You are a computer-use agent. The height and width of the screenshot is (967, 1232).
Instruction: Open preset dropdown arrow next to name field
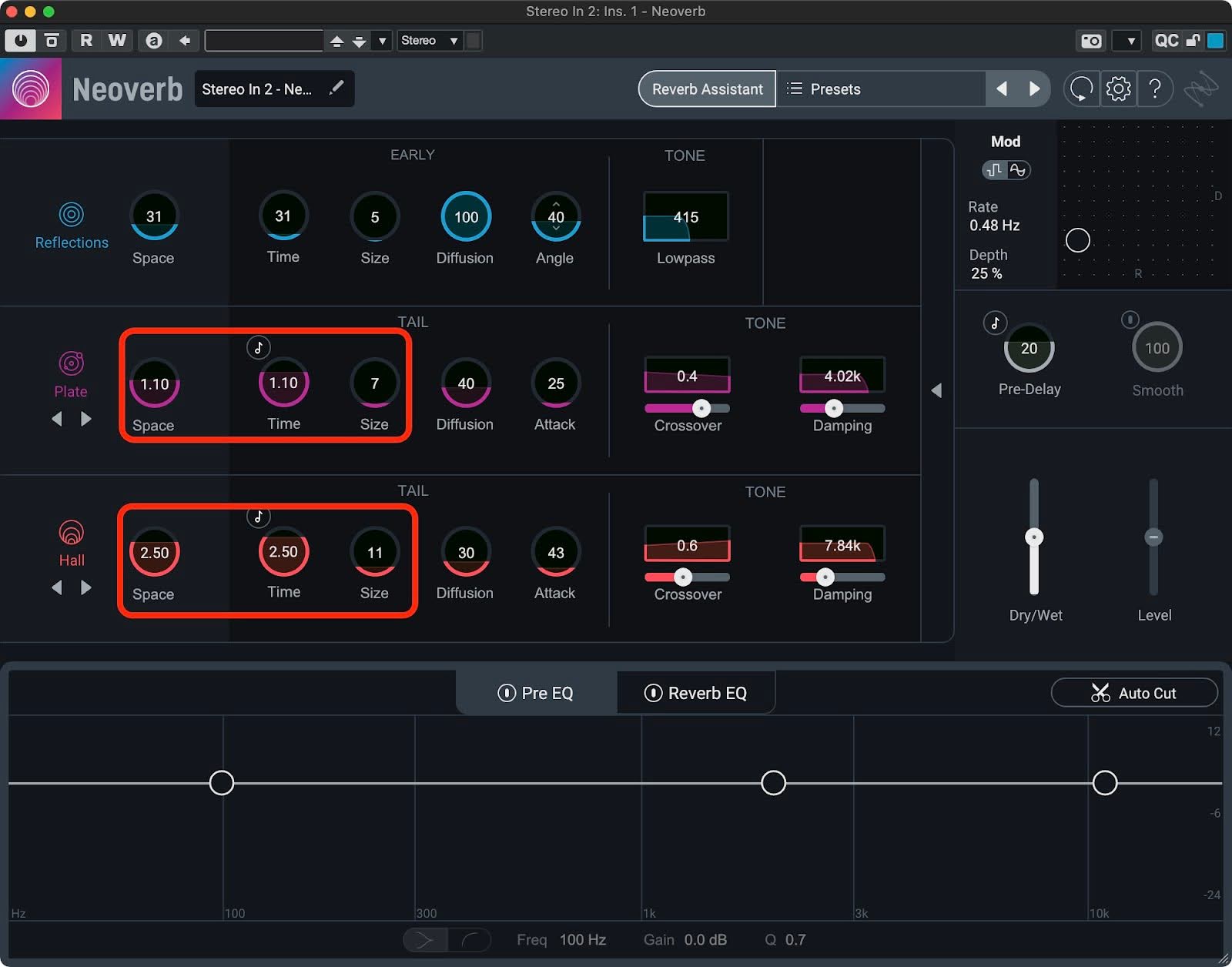382,41
